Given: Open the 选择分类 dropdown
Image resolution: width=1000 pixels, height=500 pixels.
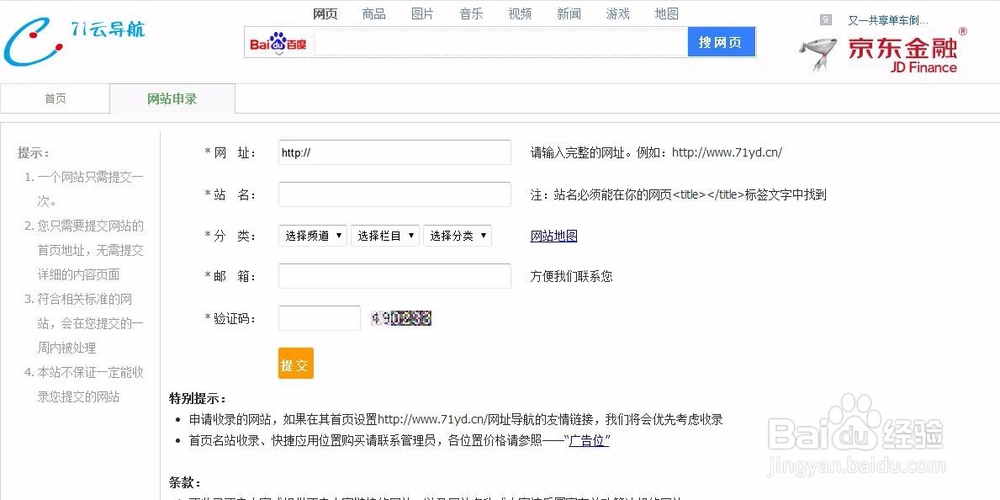Looking at the screenshot, I should click(457, 236).
